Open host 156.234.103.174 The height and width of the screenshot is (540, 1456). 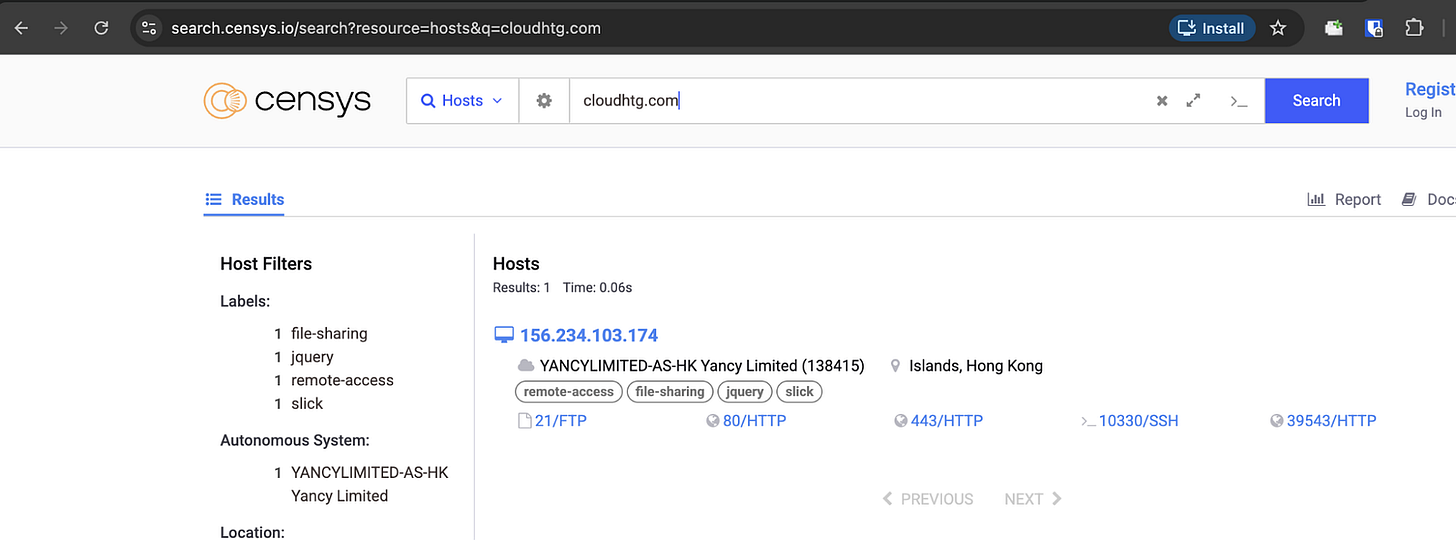coord(589,335)
